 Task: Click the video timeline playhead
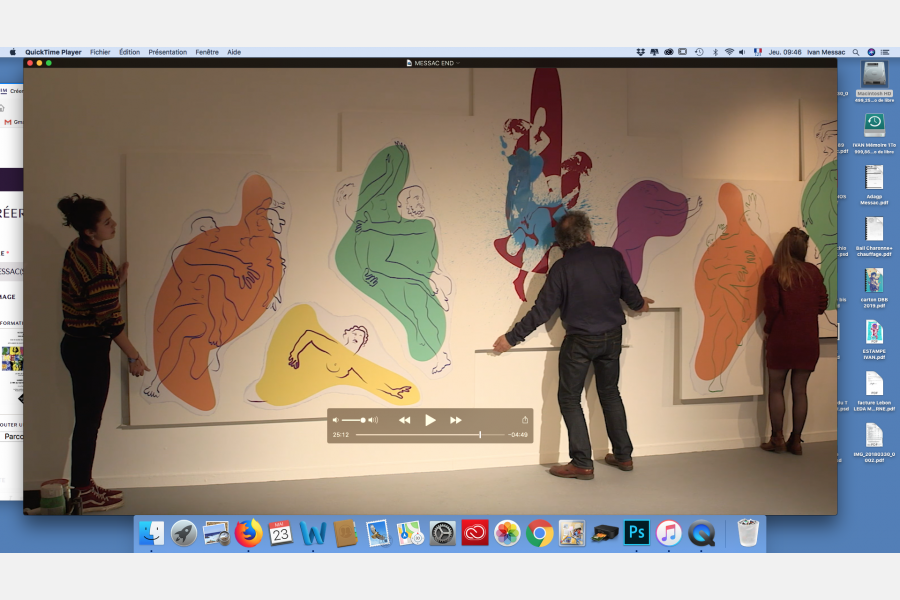click(480, 435)
